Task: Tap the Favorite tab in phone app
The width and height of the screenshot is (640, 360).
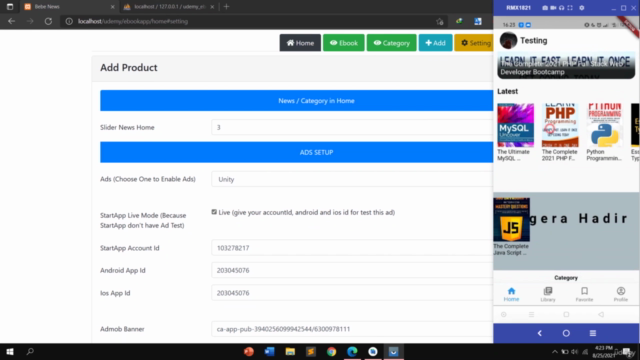Action: coord(584,294)
